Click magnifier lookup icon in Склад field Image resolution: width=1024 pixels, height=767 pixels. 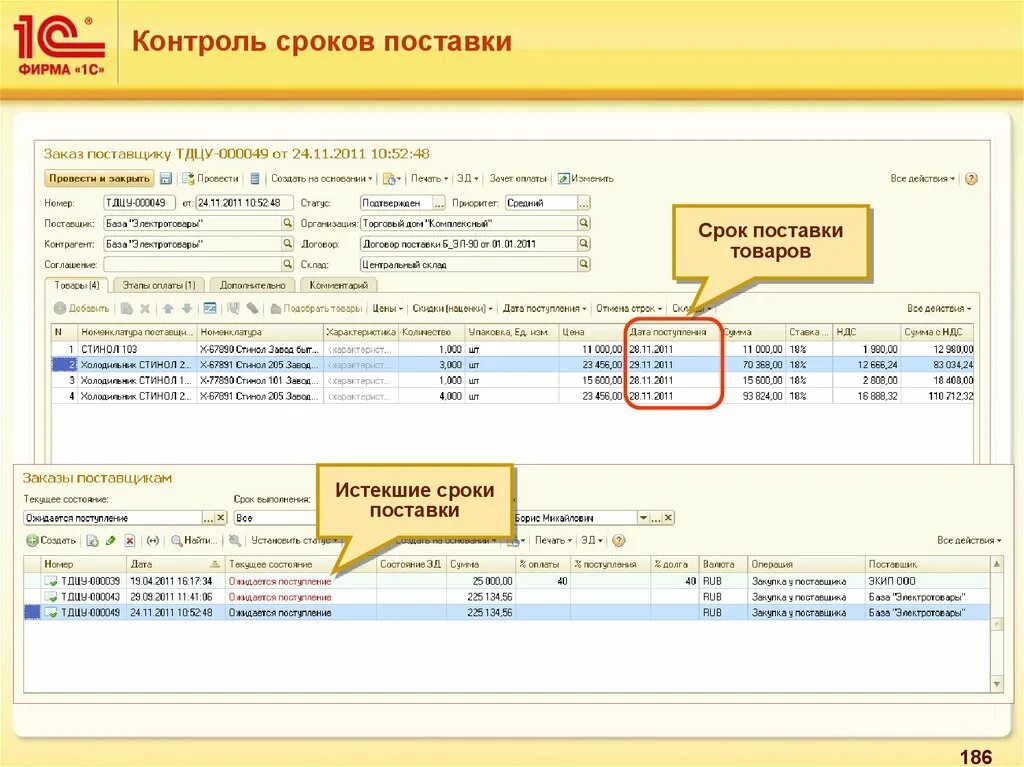[x=584, y=264]
